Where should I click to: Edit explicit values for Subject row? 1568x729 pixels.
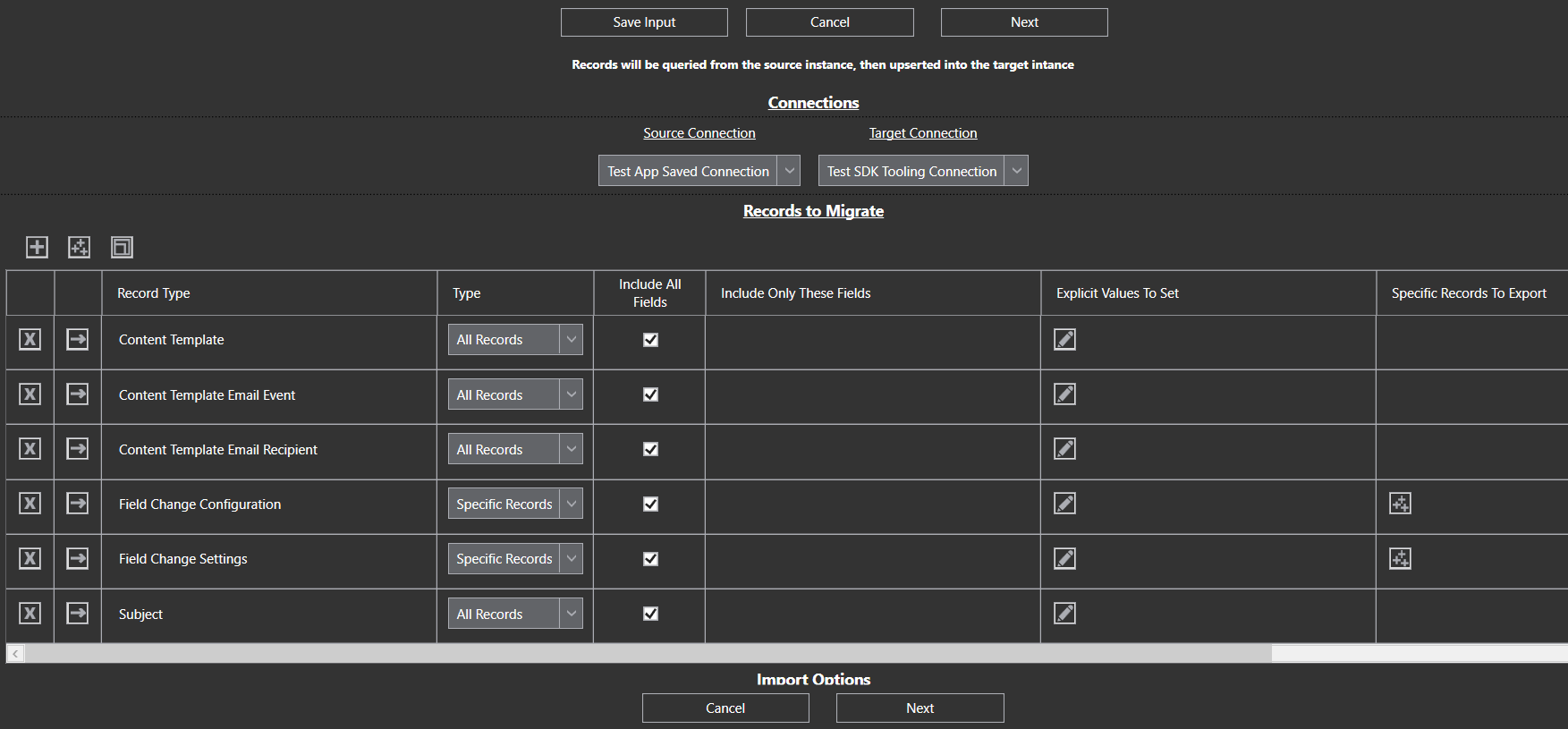(x=1064, y=614)
